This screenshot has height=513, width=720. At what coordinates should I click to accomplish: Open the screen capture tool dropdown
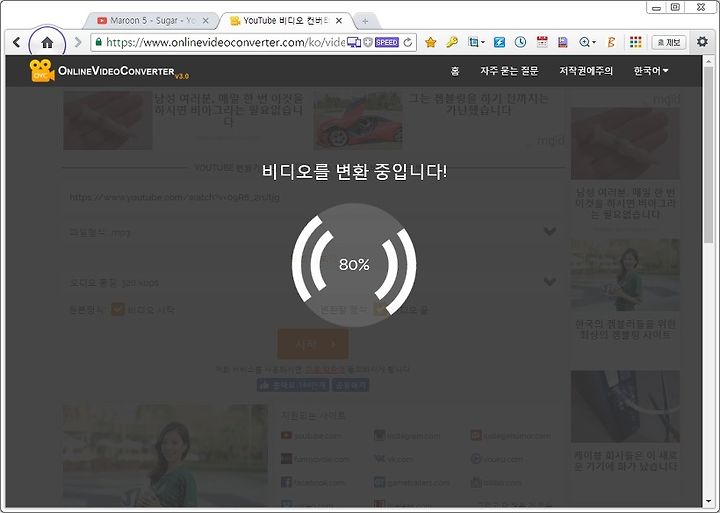point(476,42)
